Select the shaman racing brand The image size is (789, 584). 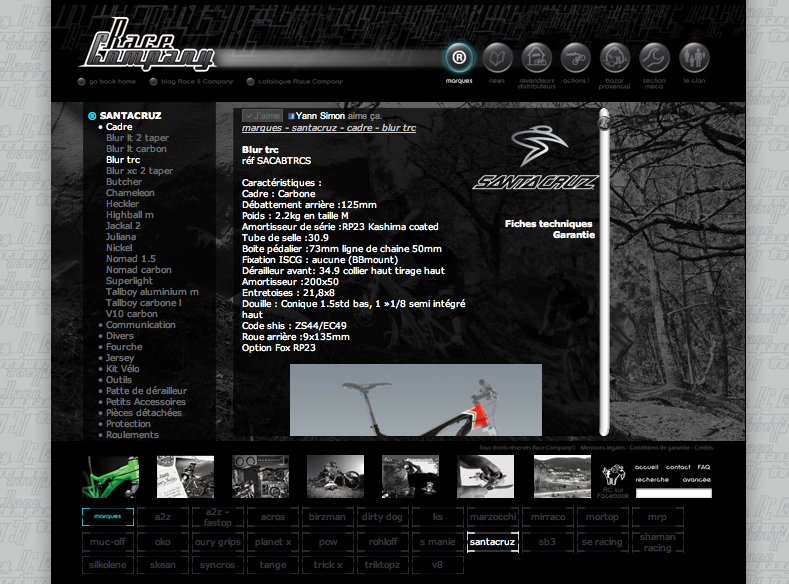[x=658, y=542]
